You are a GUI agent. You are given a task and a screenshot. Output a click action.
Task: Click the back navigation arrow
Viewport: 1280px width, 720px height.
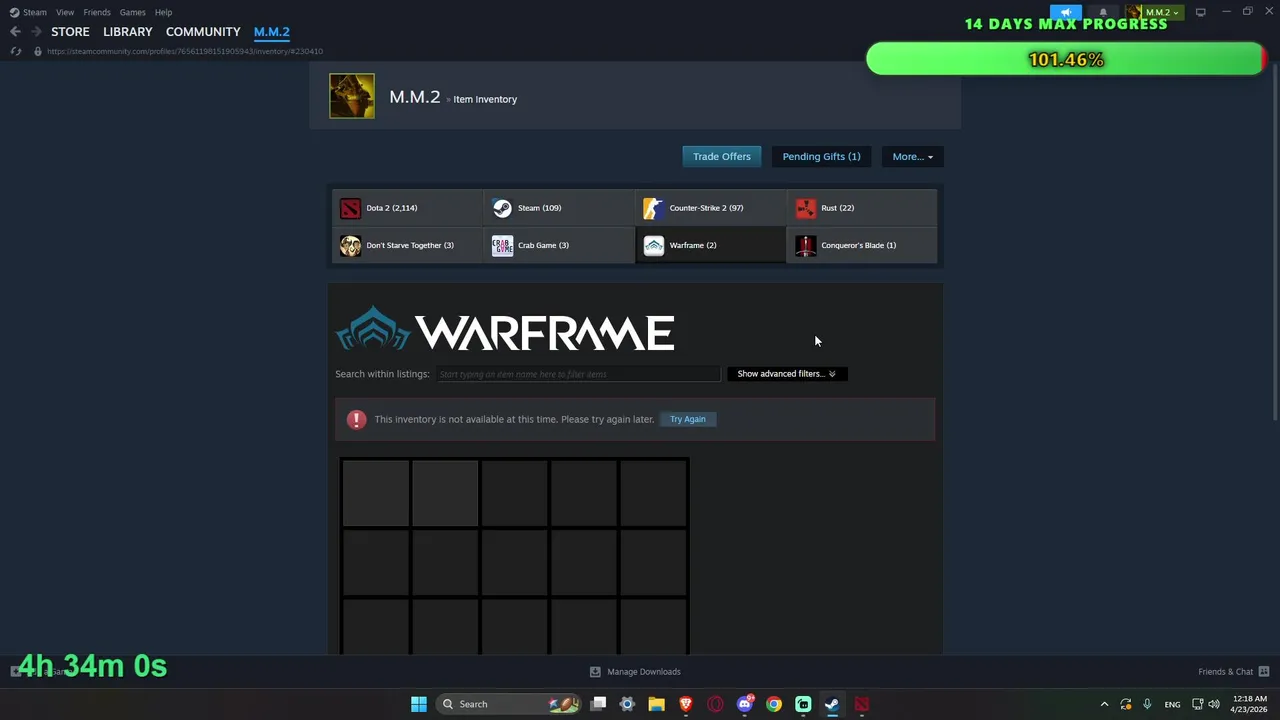coord(15,32)
